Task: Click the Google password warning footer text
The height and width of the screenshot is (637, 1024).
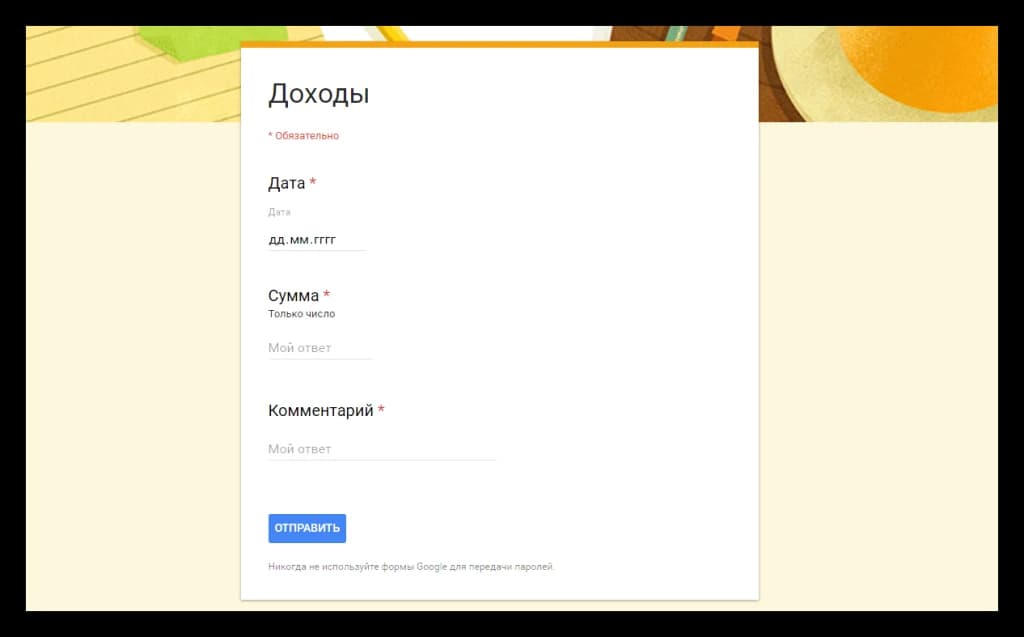Action: pos(411,567)
